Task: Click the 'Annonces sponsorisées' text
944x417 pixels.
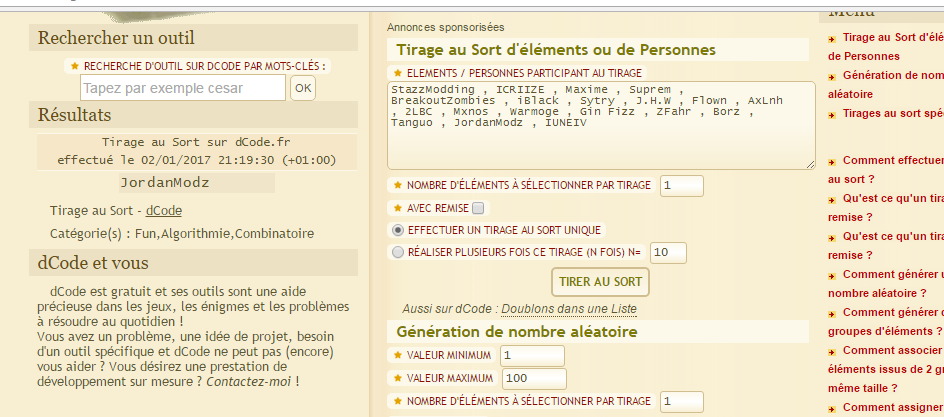Action: coord(446,27)
